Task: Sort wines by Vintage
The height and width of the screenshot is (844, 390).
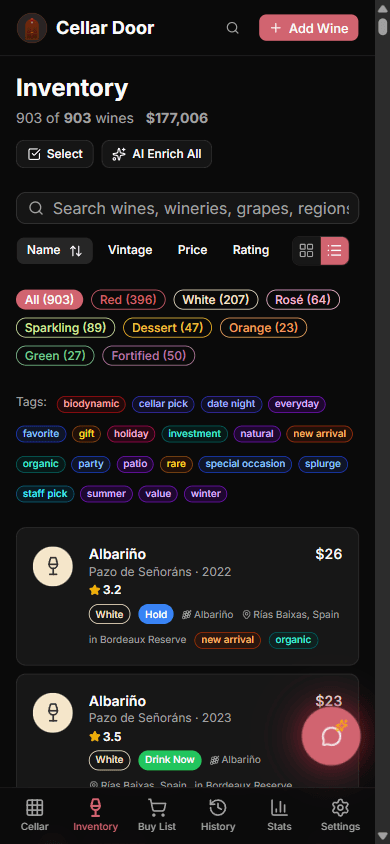Action: (x=130, y=250)
